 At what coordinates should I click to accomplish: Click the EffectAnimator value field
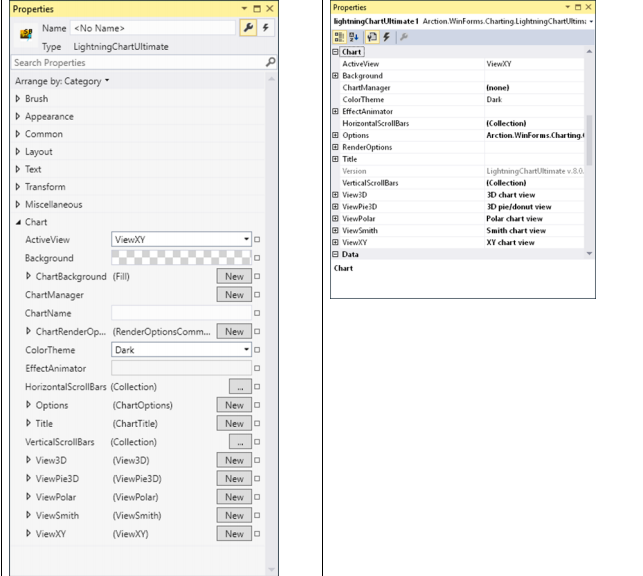click(181, 368)
